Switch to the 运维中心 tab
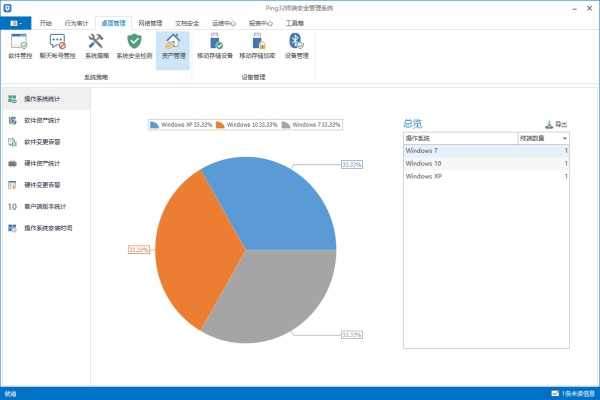Viewport: 600px width, 400px height. (224, 23)
